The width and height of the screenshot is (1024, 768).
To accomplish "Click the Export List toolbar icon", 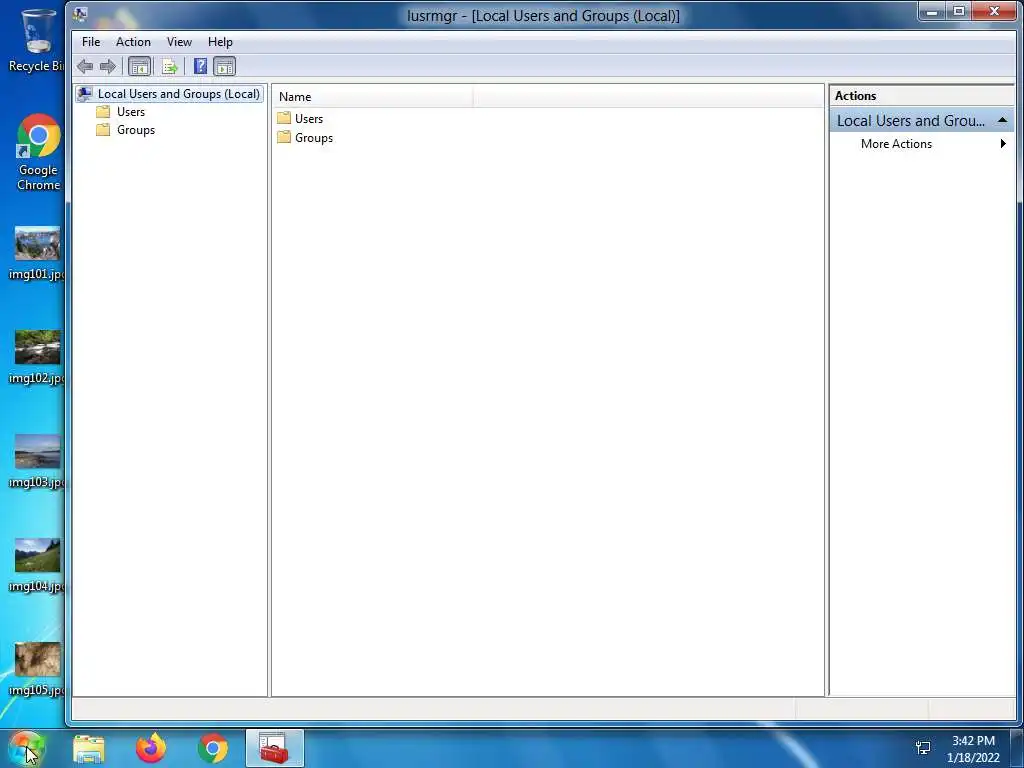I will [169, 66].
